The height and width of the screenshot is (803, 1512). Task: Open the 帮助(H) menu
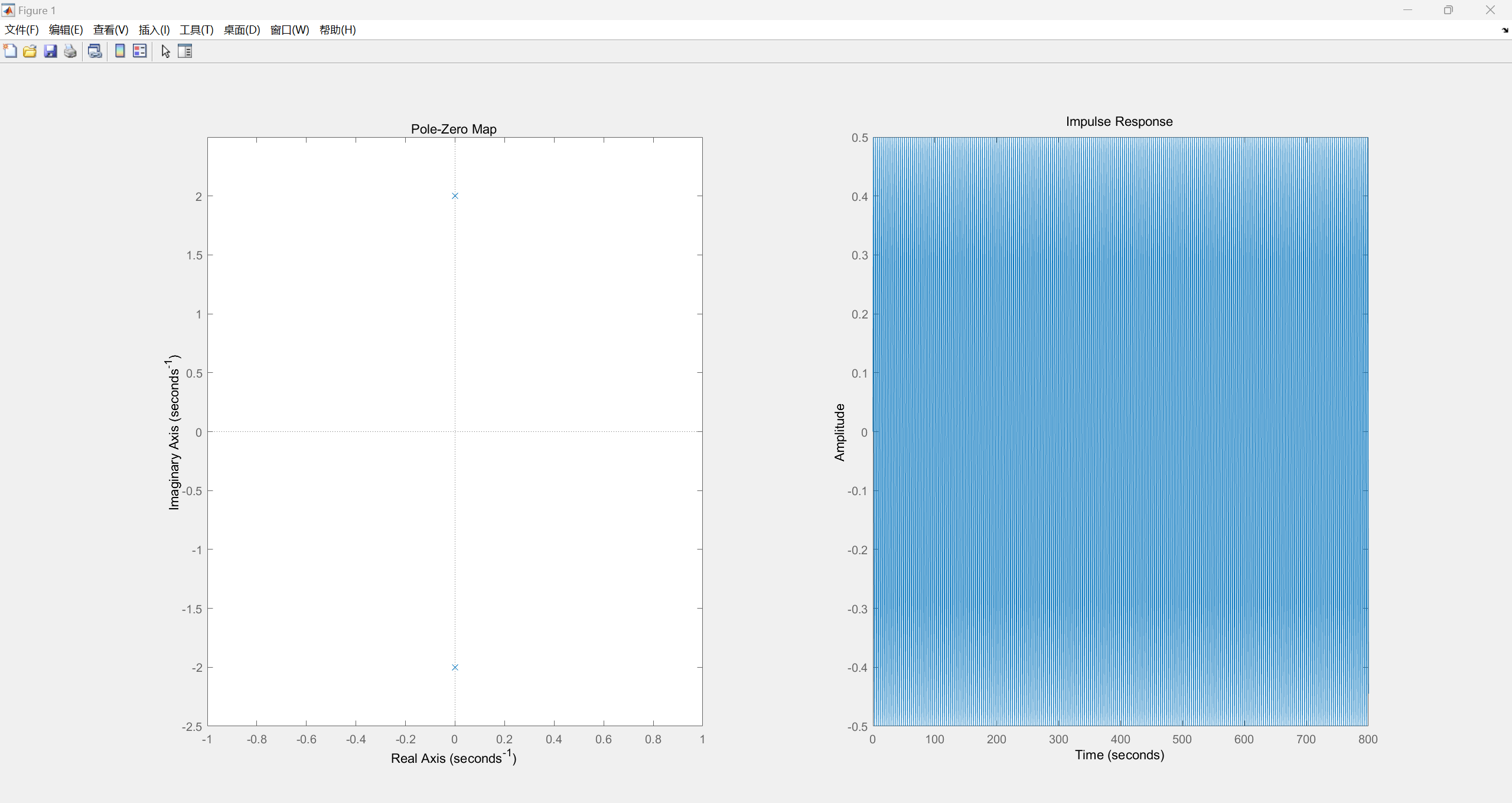click(337, 30)
